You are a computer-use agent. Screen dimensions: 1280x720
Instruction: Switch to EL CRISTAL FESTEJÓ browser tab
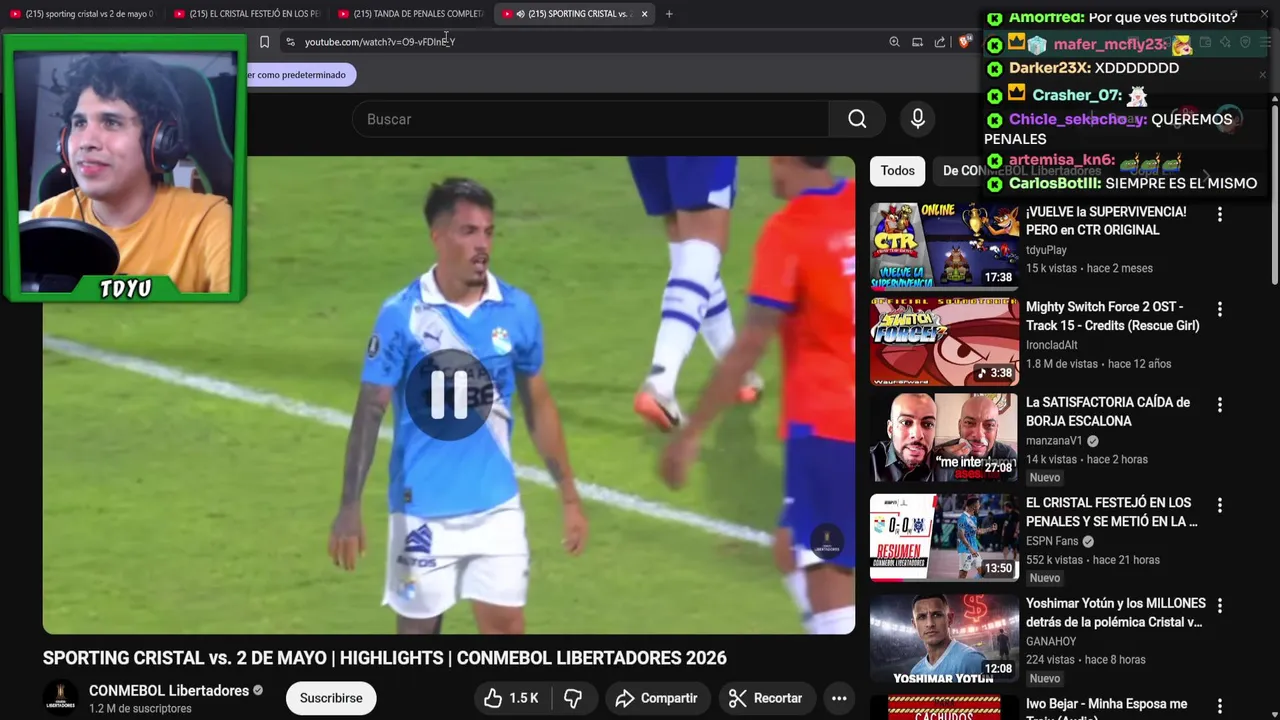[247, 14]
